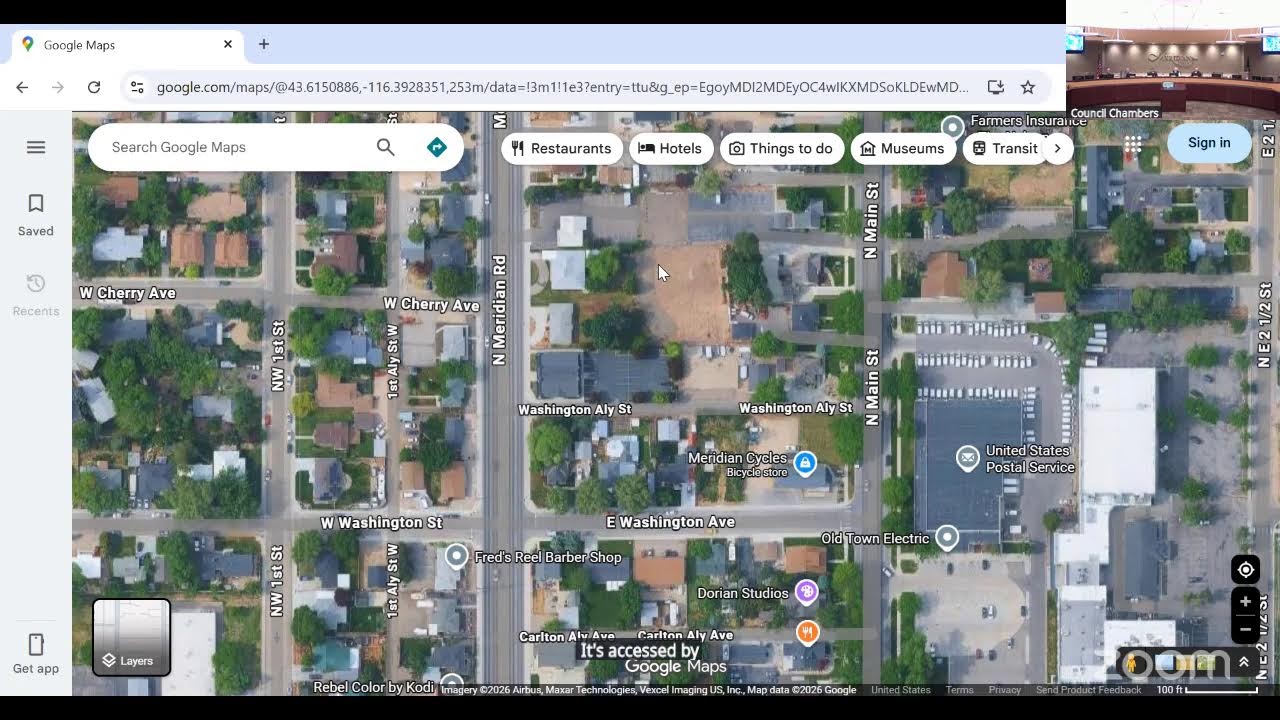Filter map by Transit chip
The image size is (1280, 720).
tap(1006, 148)
